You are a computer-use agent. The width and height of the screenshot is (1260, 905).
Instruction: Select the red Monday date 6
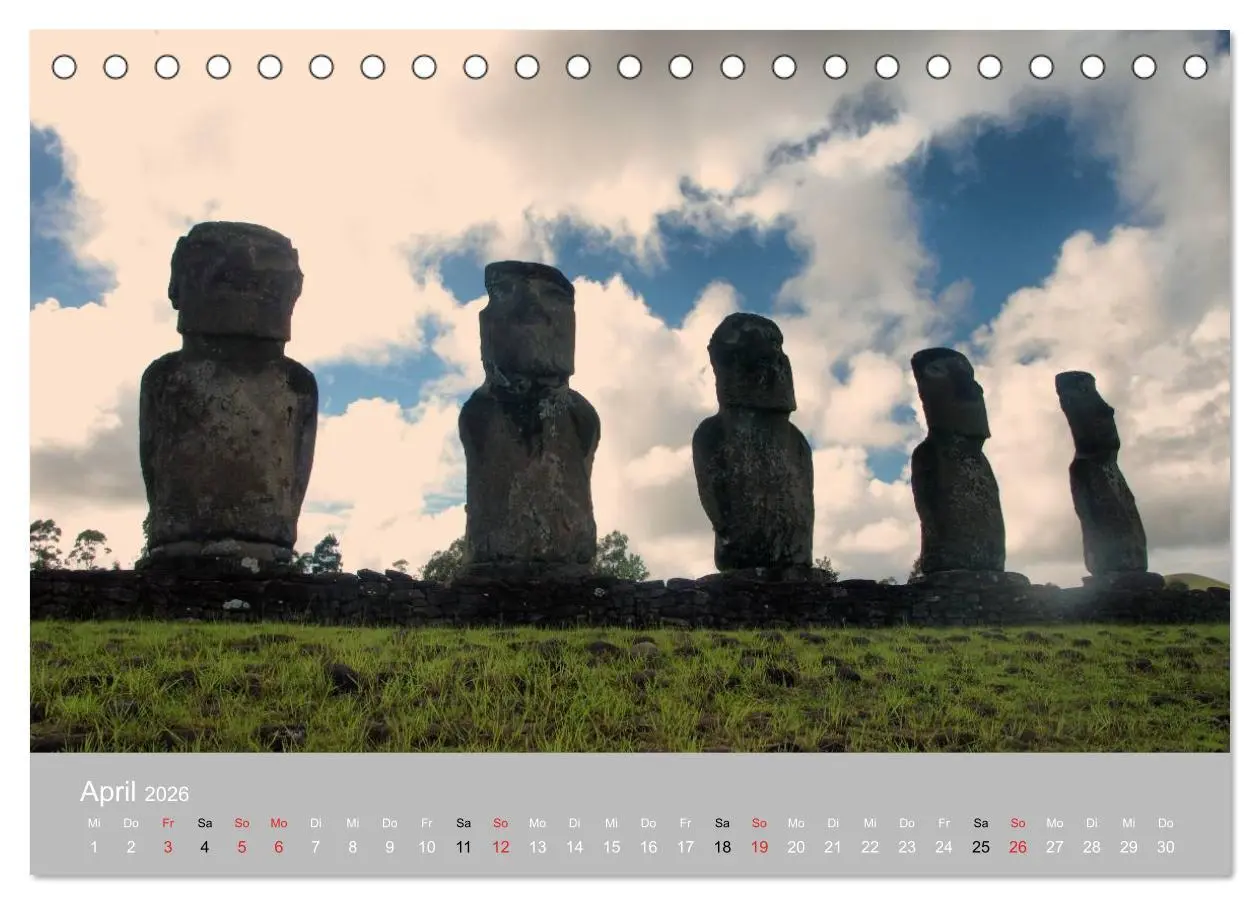pos(279,847)
